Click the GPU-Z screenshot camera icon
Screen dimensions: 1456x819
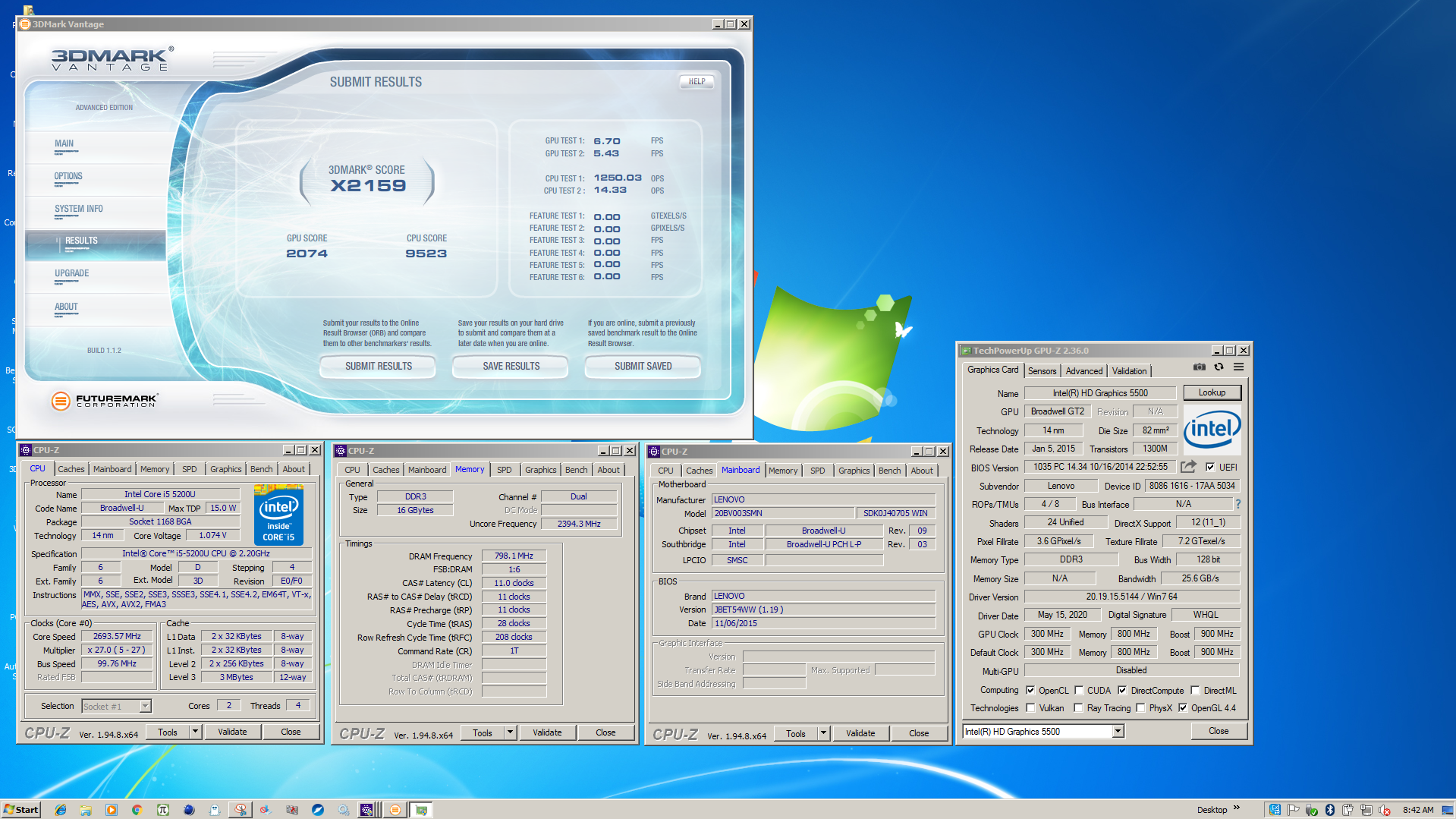pos(1199,367)
